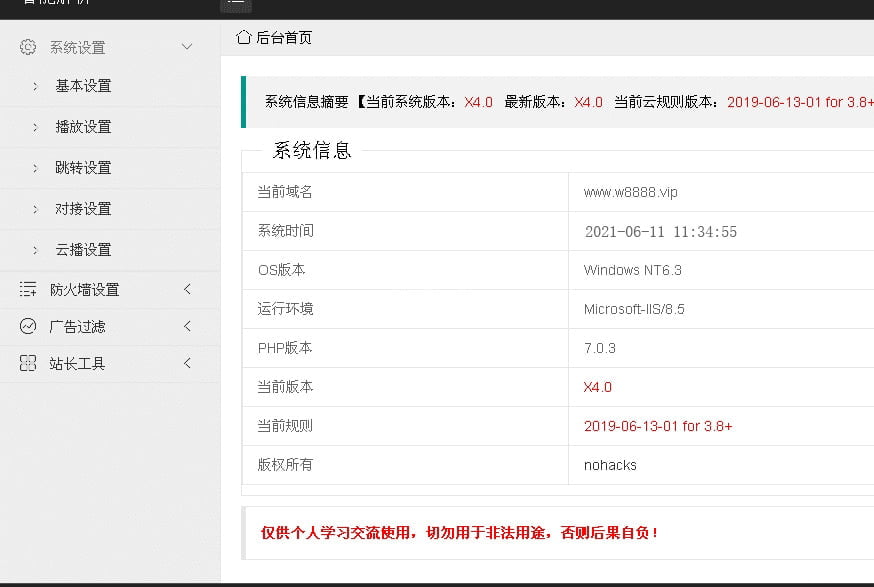Click the cloud rule version in summary bar
Screen dimensions: 874x587
(x=799, y=102)
